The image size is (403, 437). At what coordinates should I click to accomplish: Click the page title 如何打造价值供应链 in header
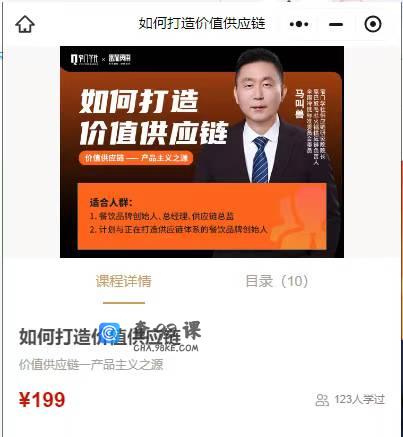point(202,24)
